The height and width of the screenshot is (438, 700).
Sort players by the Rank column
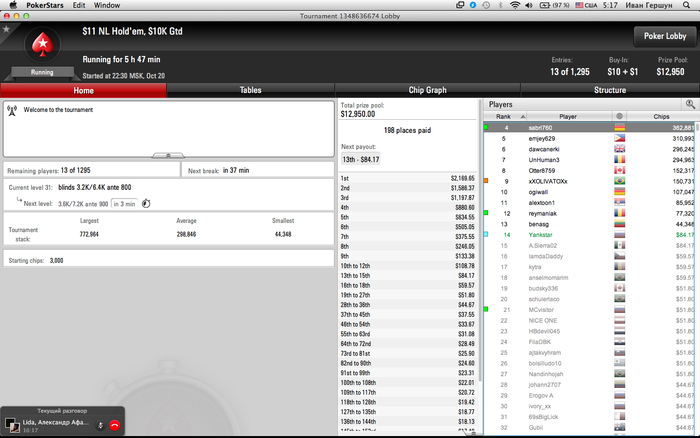[x=505, y=117]
